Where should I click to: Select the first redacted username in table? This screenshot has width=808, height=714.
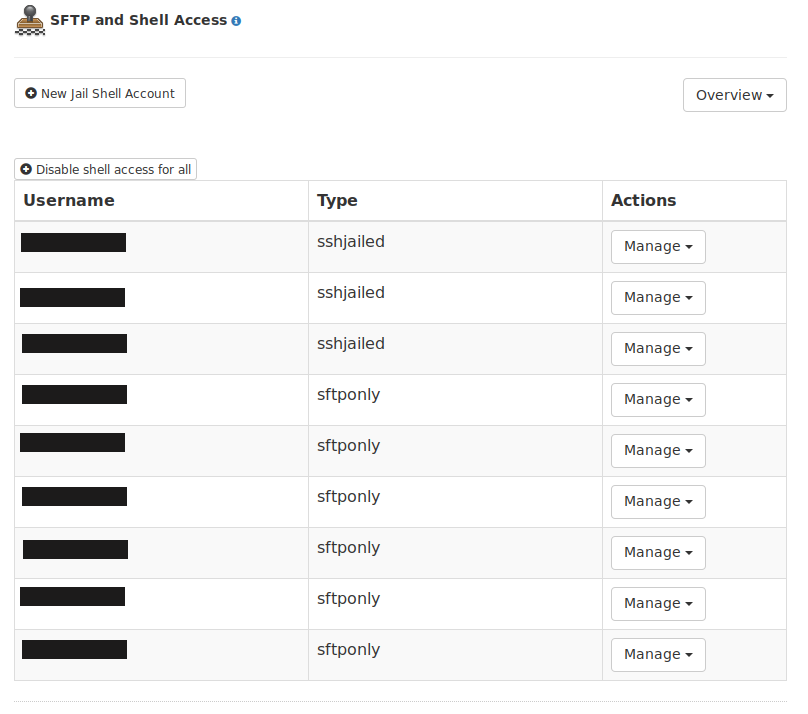(x=73, y=243)
